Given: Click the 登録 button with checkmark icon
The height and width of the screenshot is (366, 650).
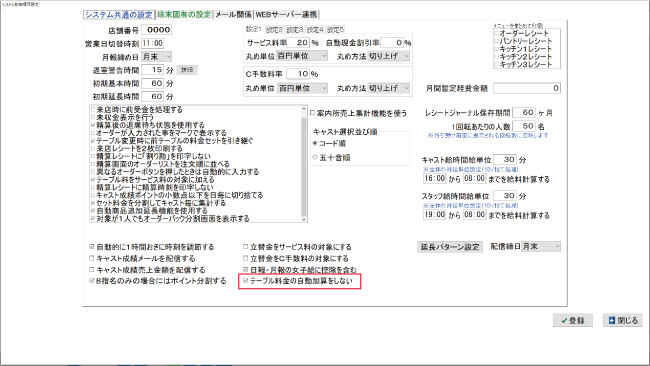Looking at the screenshot, I should pos(572,320).
